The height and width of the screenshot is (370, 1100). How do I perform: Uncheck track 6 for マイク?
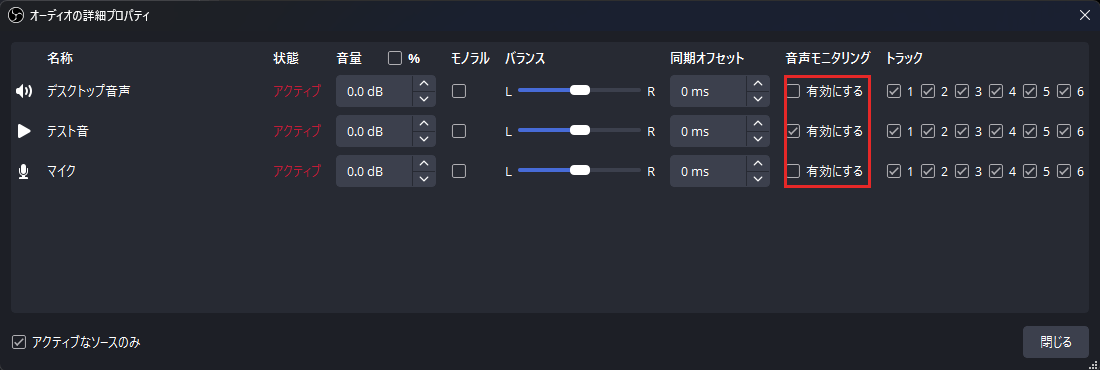(x=1064, y=171)
